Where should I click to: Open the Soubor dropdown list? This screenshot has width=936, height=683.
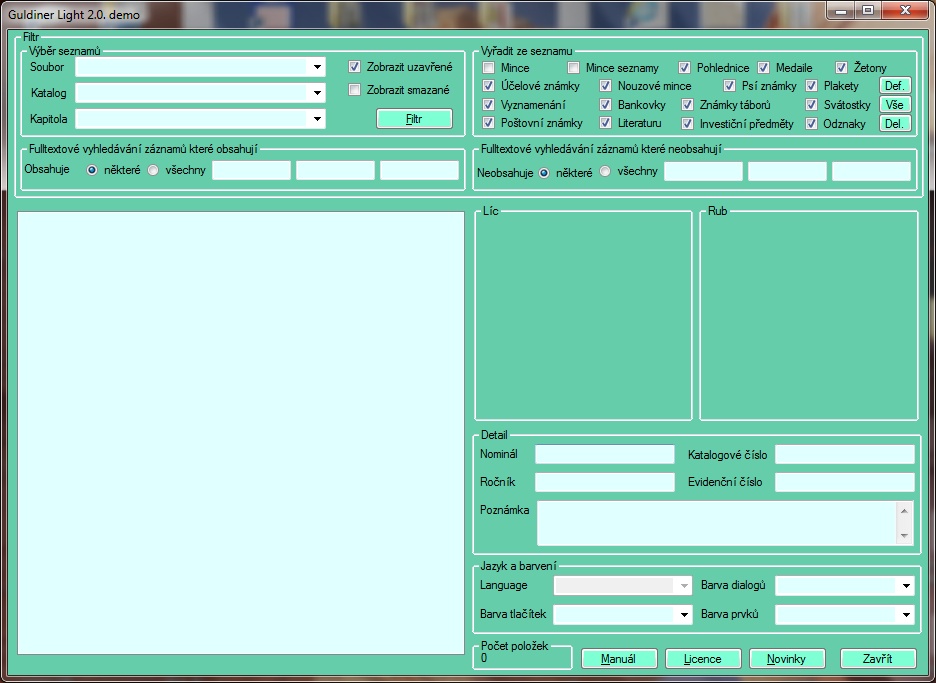pyautogui.click(x=317, y=67)
